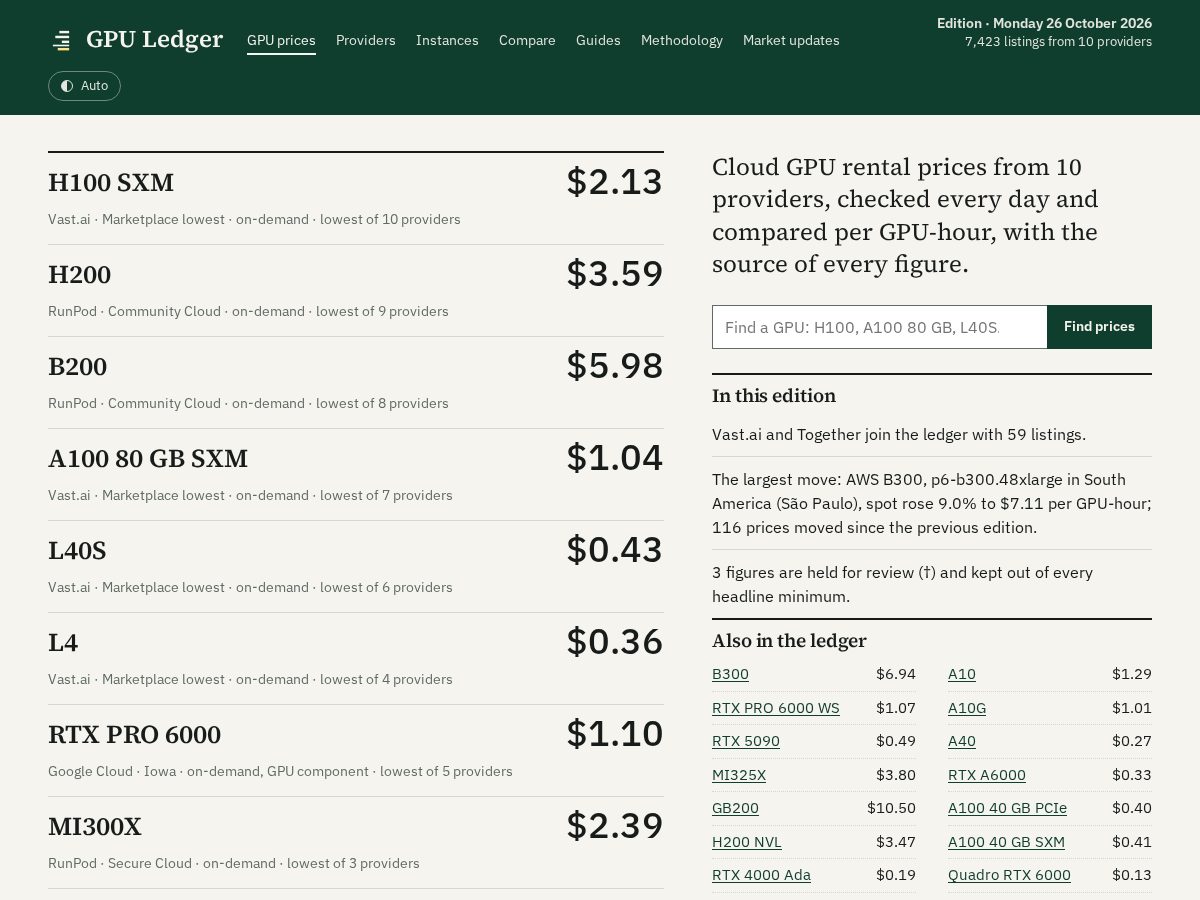Viewport: 1200px width, 900px height.
Task: Open the Quadro RTX 6000 link
Action: (x=1009, y=875)
